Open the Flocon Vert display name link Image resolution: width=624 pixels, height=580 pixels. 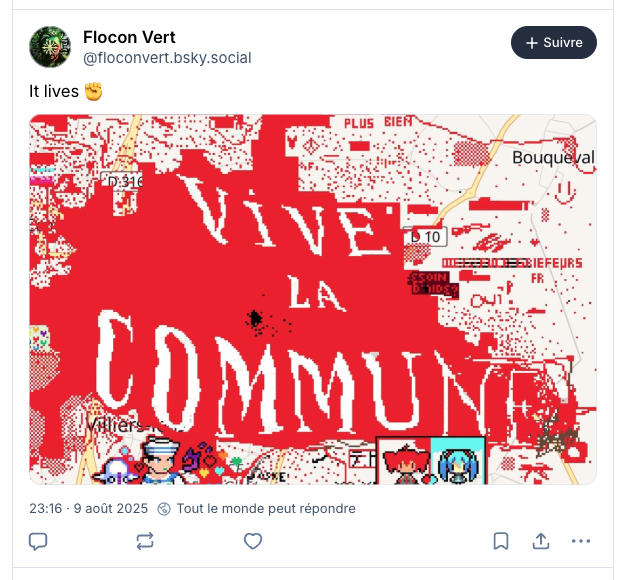[129, 37]
